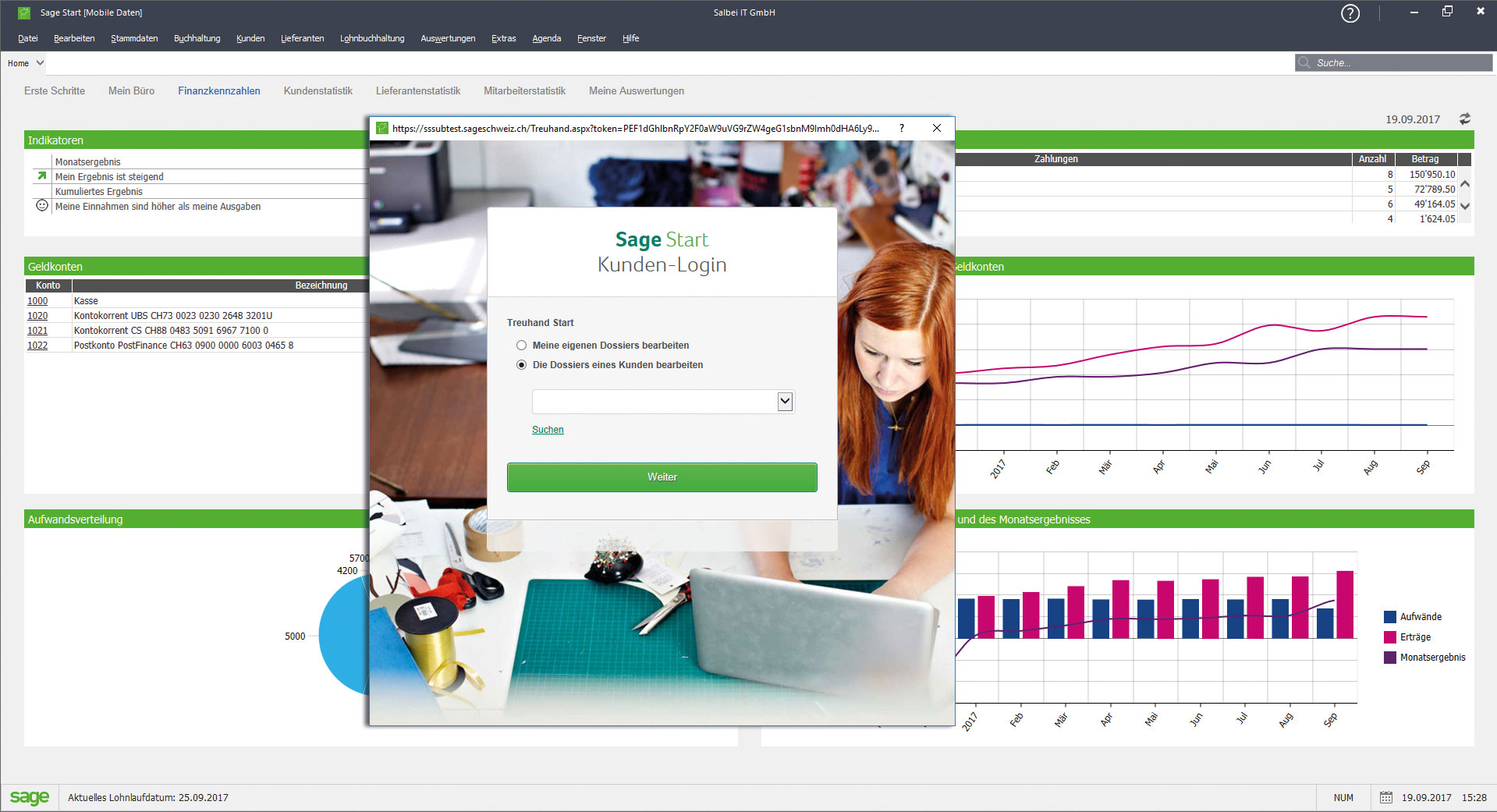Click the green rising arrow indicator icon
1497x812 pixels.
(x=41, y=176)
